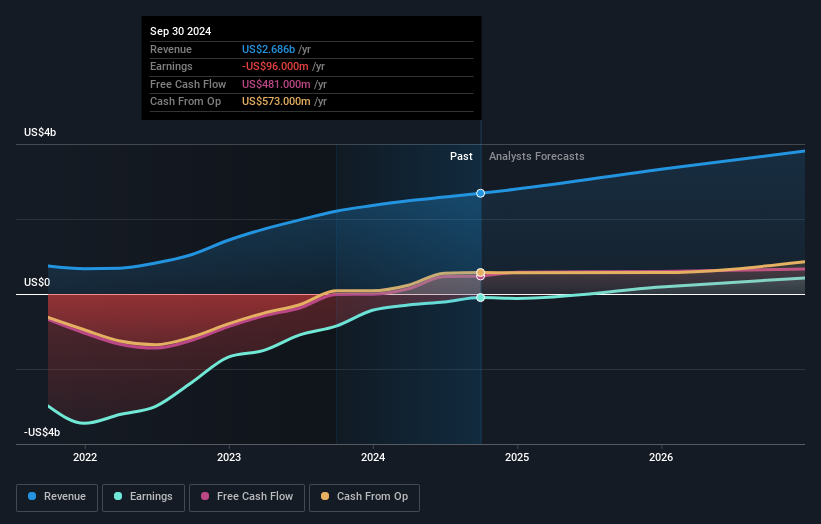Select the 2025 x-axis label

click(x=517, y=457)
